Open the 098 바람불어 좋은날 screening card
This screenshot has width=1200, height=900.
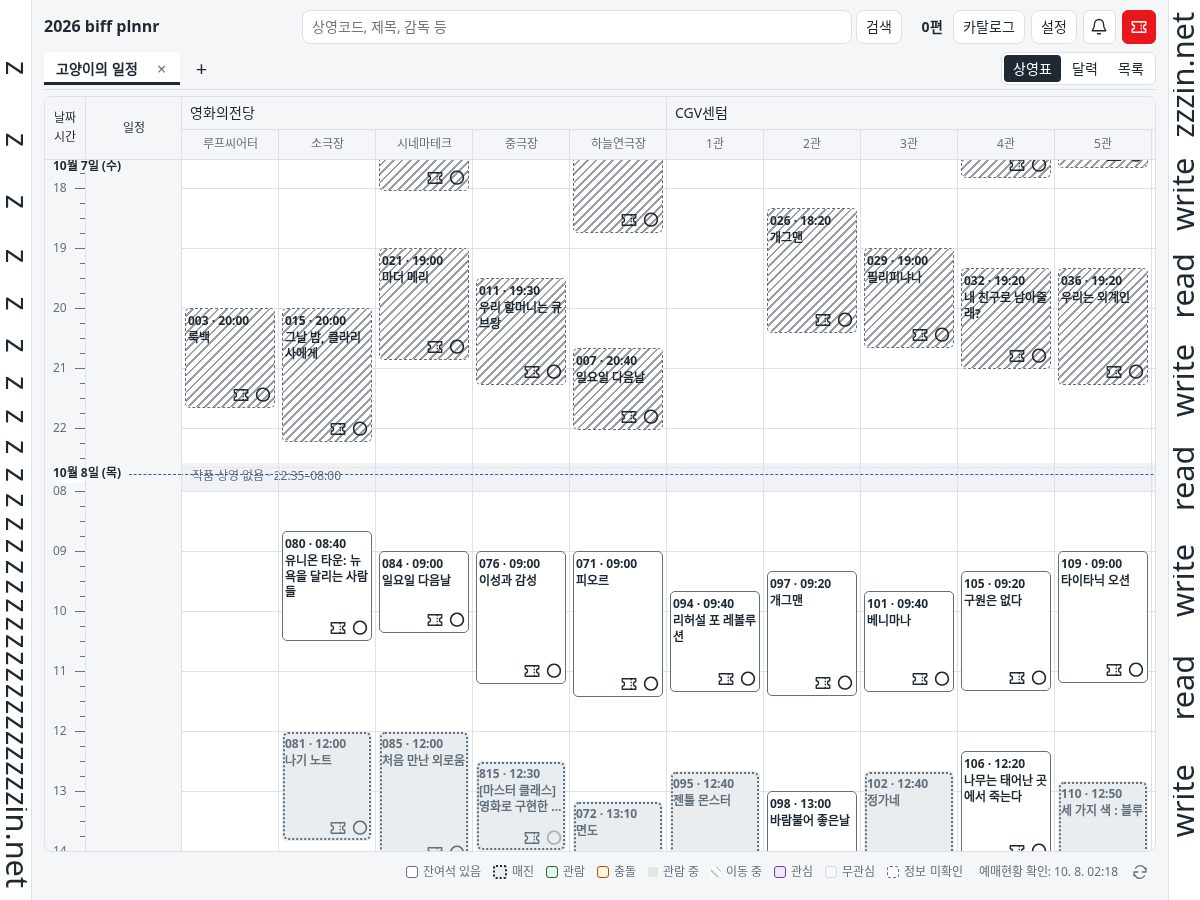tap(812, 822)
